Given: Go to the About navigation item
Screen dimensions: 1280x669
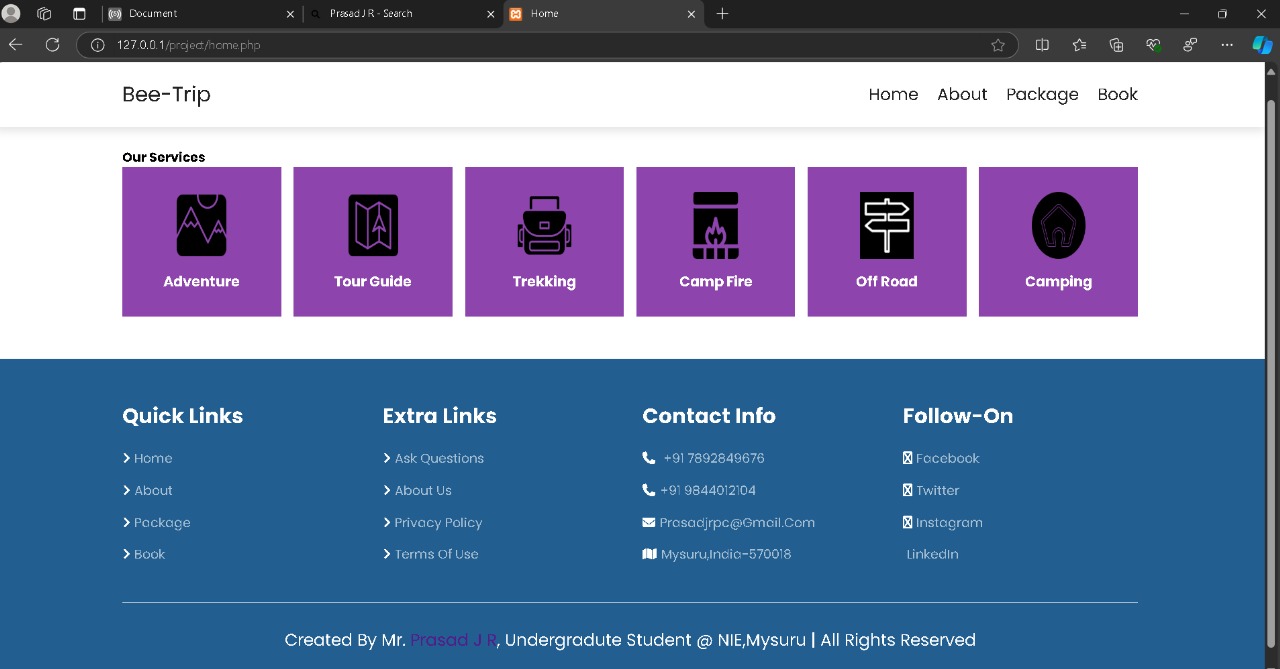Looking at the screenshot, I should (962, 94).
